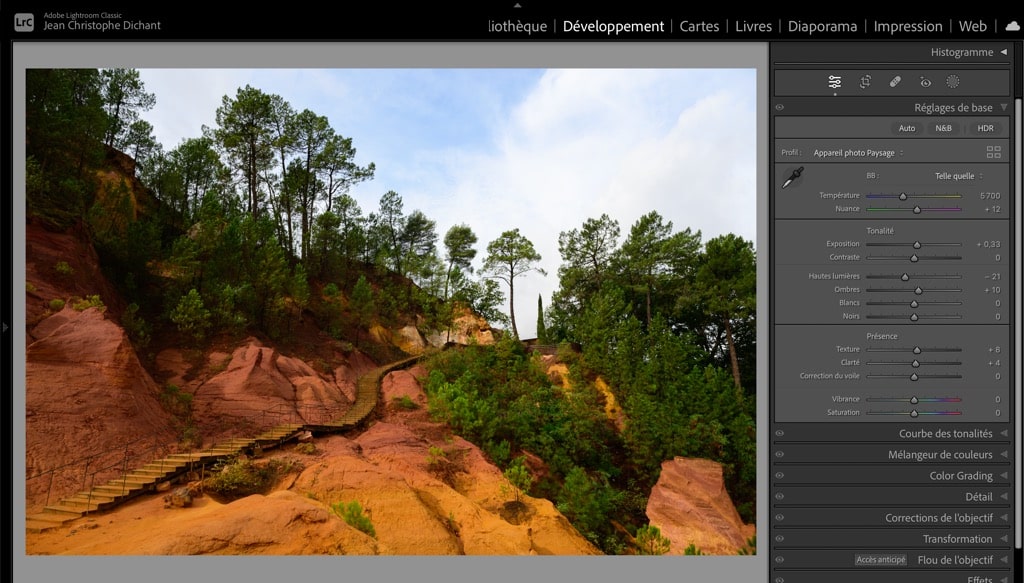
Task: Open the Masking tool circle icon
Action: tap(953, 82)
